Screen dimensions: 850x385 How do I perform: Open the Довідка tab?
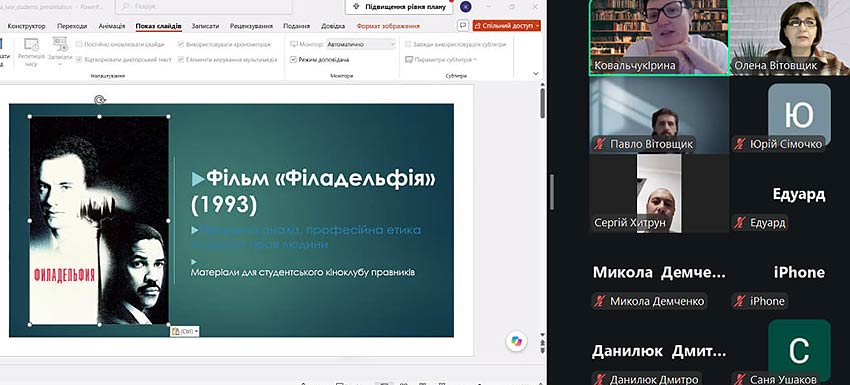point(333,26)
